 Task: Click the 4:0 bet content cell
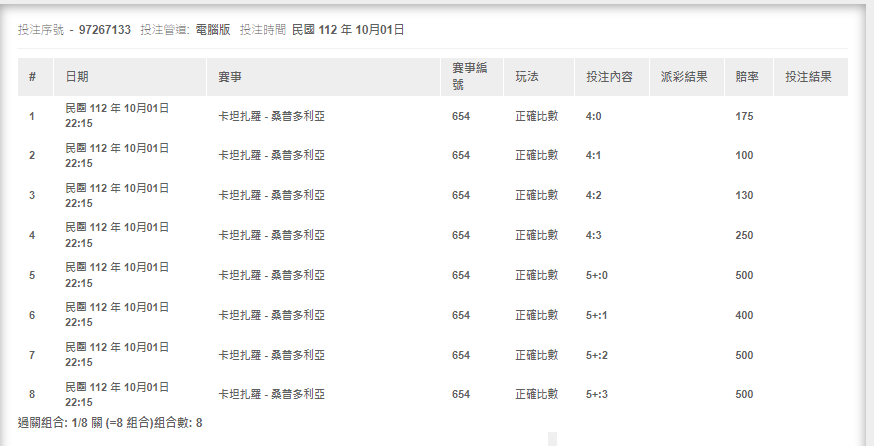pyautogui.click(x=593, y=116)
